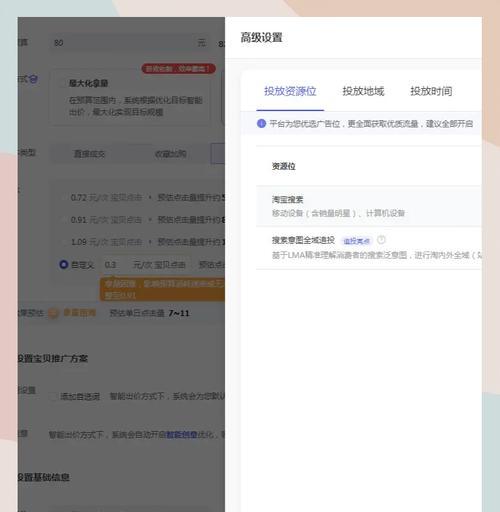Choose the 最大化拿量 bidding card
Screen dimensions: 500x512
130,97
